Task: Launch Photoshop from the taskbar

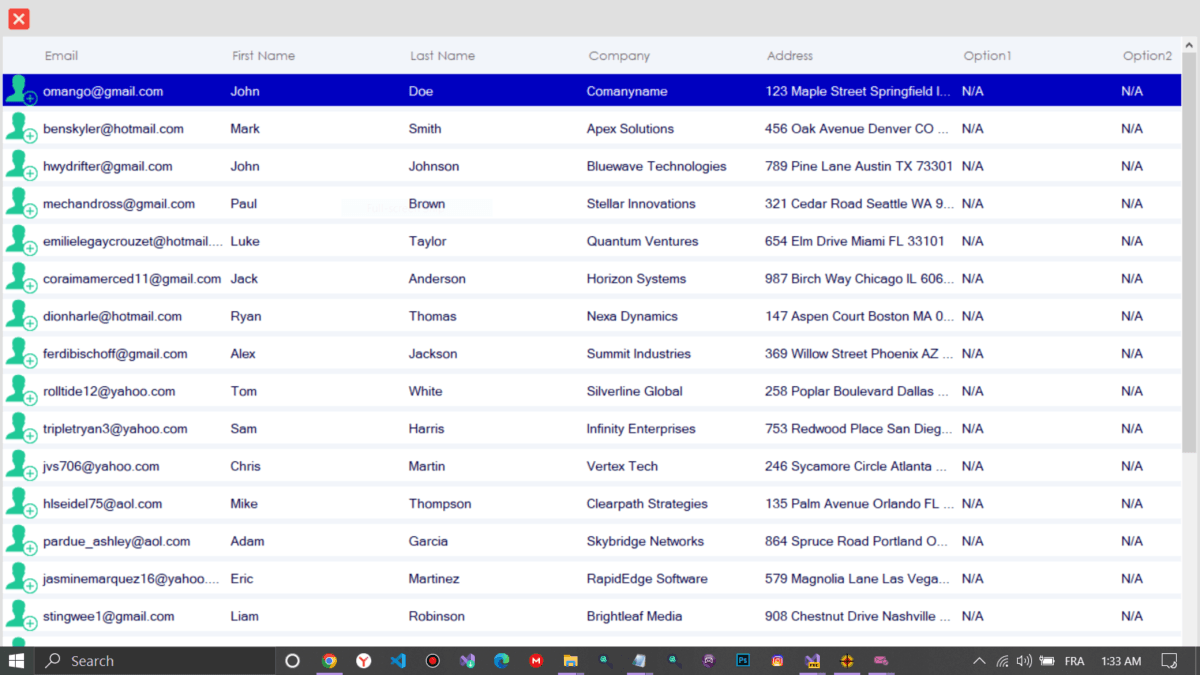Action: tap(742, 660)
